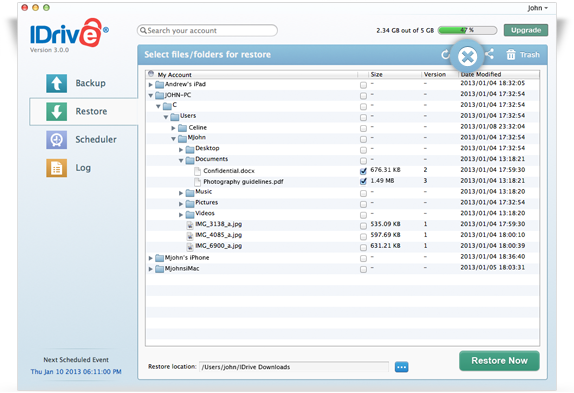Click the search magnifier icon

tap(143, 30)
